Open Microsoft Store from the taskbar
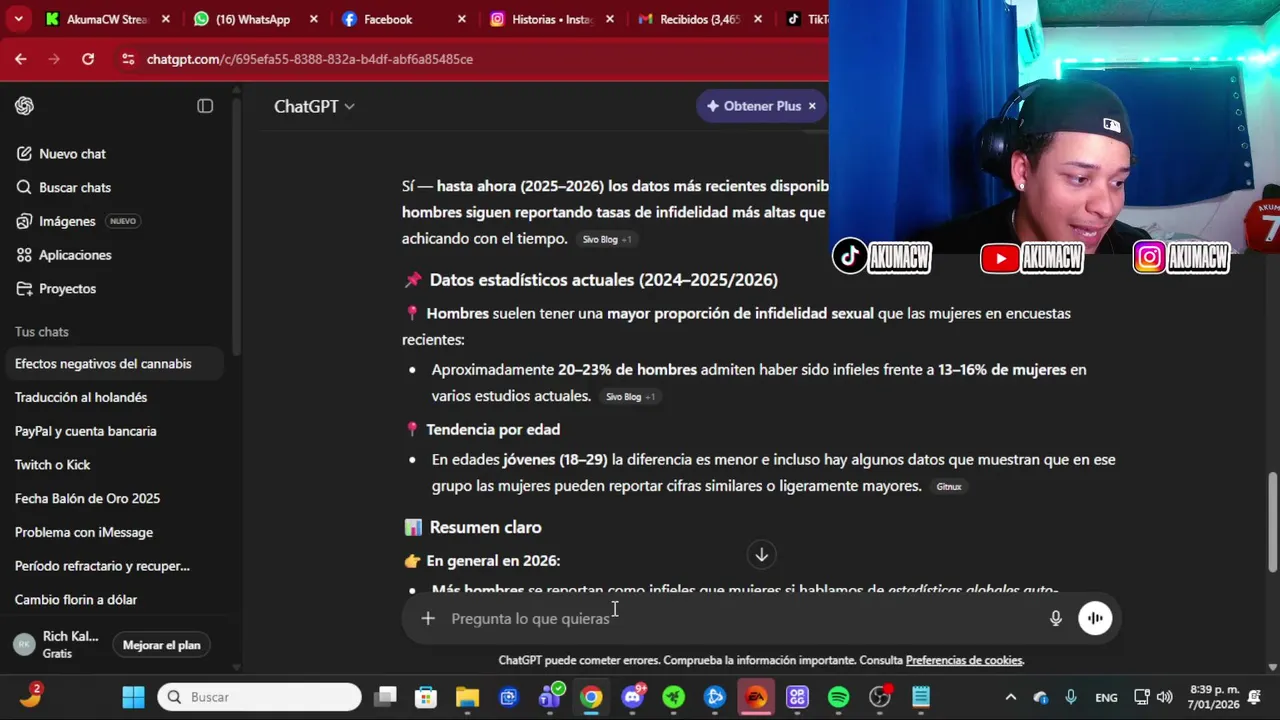The image size is (1280, 720). pyautogui.click(x=426, y=697)
